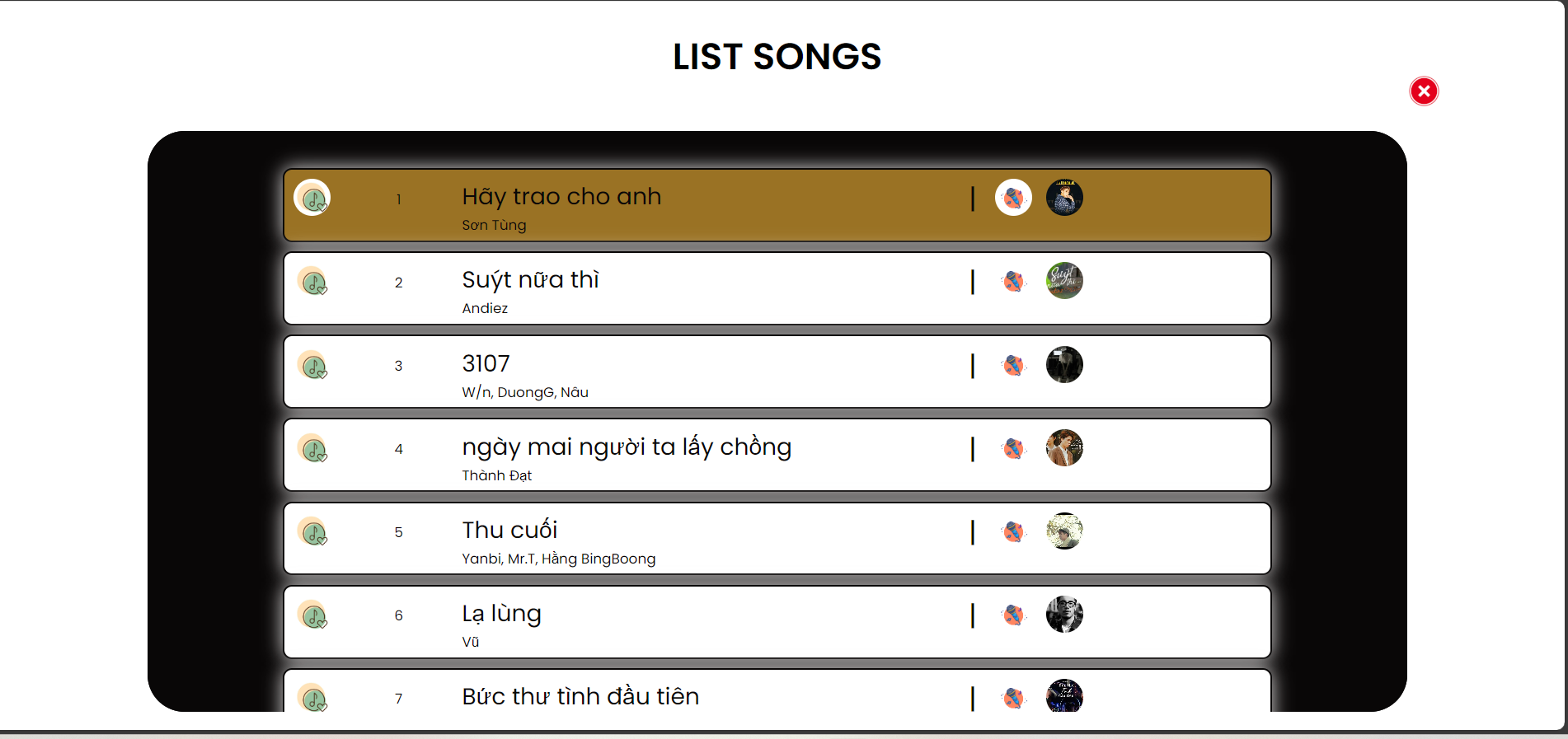Select the microphone icon for "Lạ lùng"

(1014, 615)
